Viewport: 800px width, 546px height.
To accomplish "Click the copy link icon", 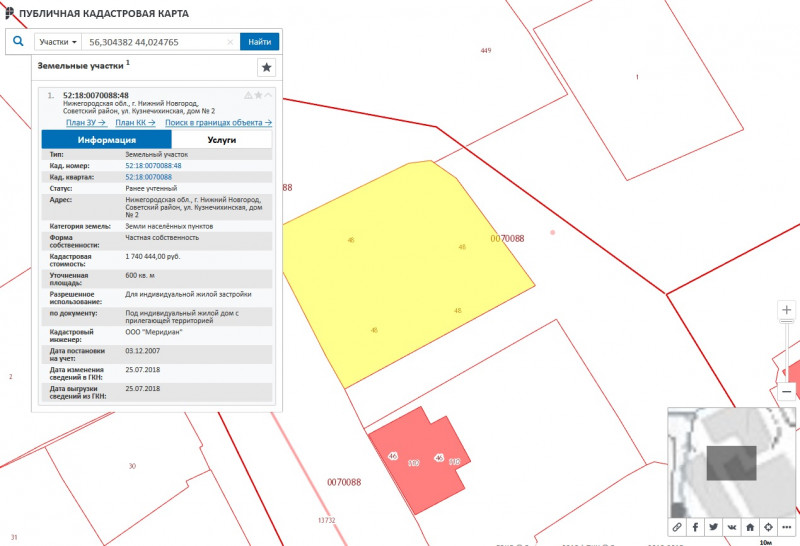I will [677, 526].
